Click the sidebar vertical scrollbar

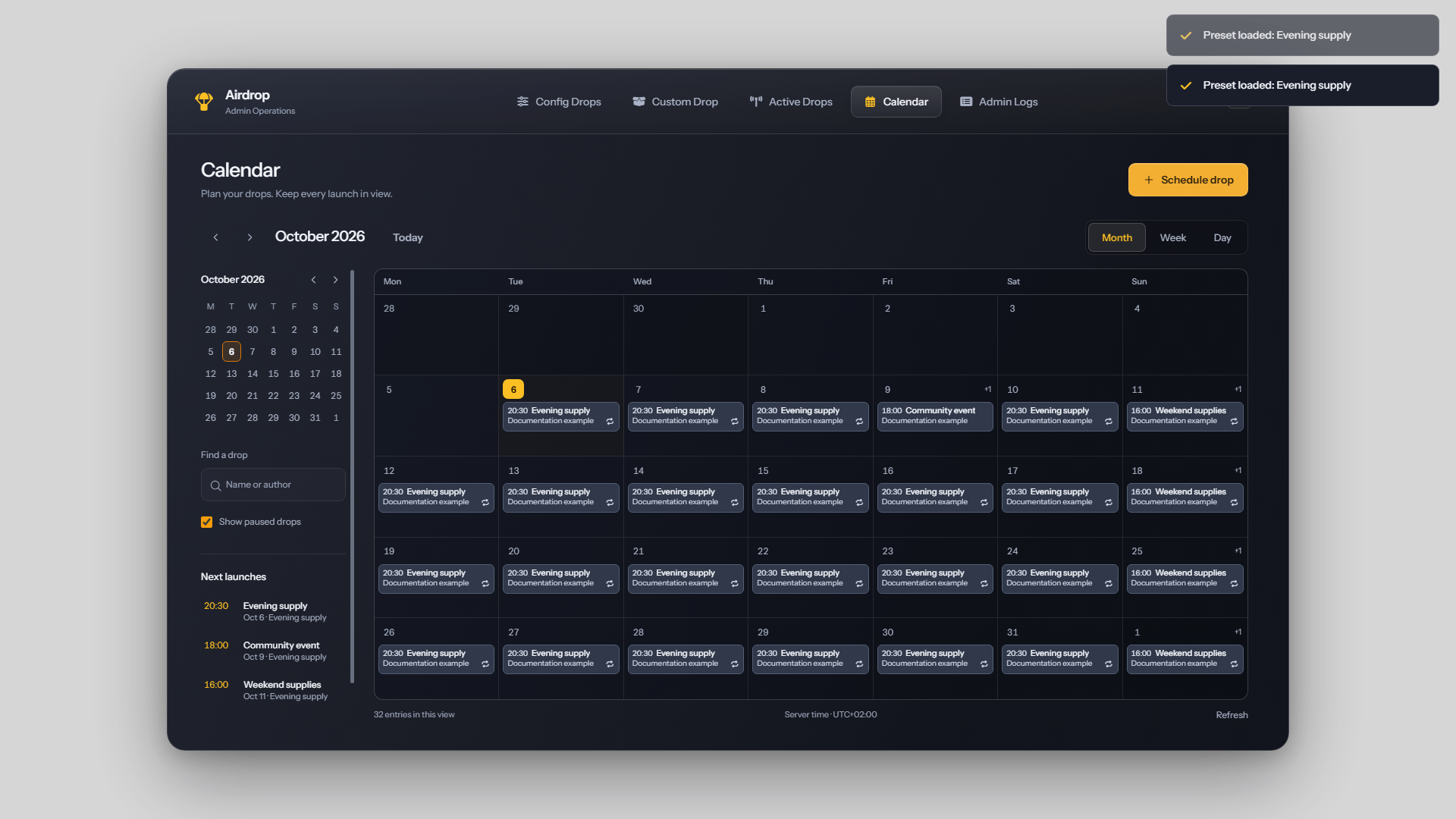[x=352, y=476]
